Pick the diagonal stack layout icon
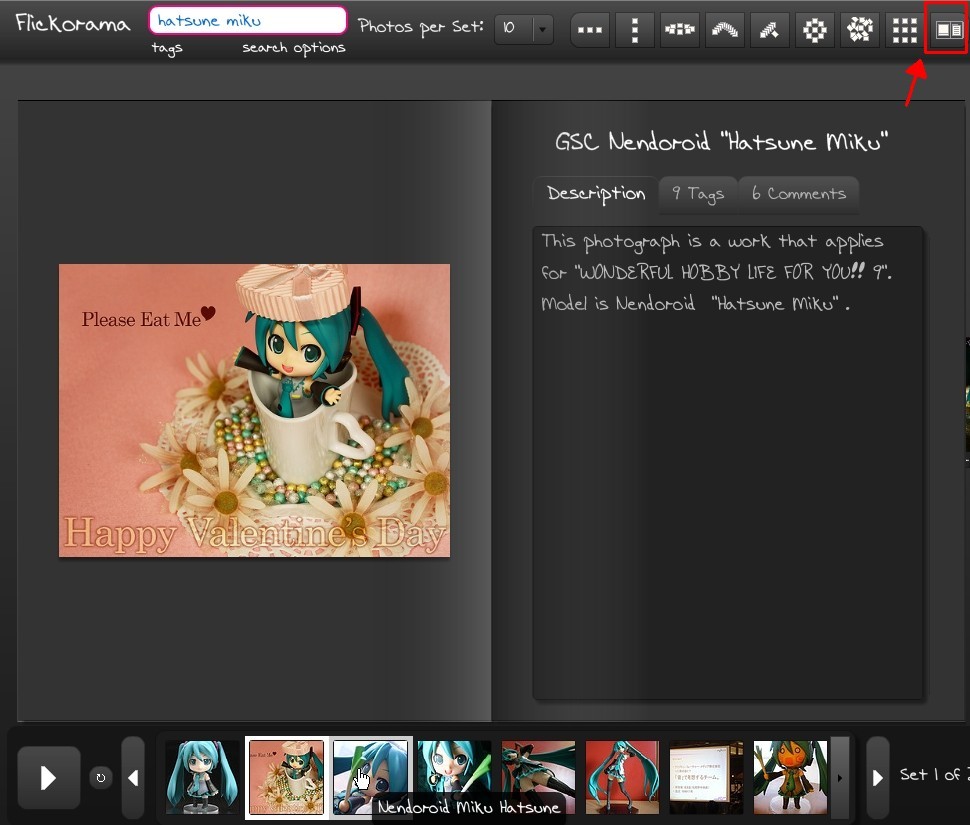 coord(770,29)
